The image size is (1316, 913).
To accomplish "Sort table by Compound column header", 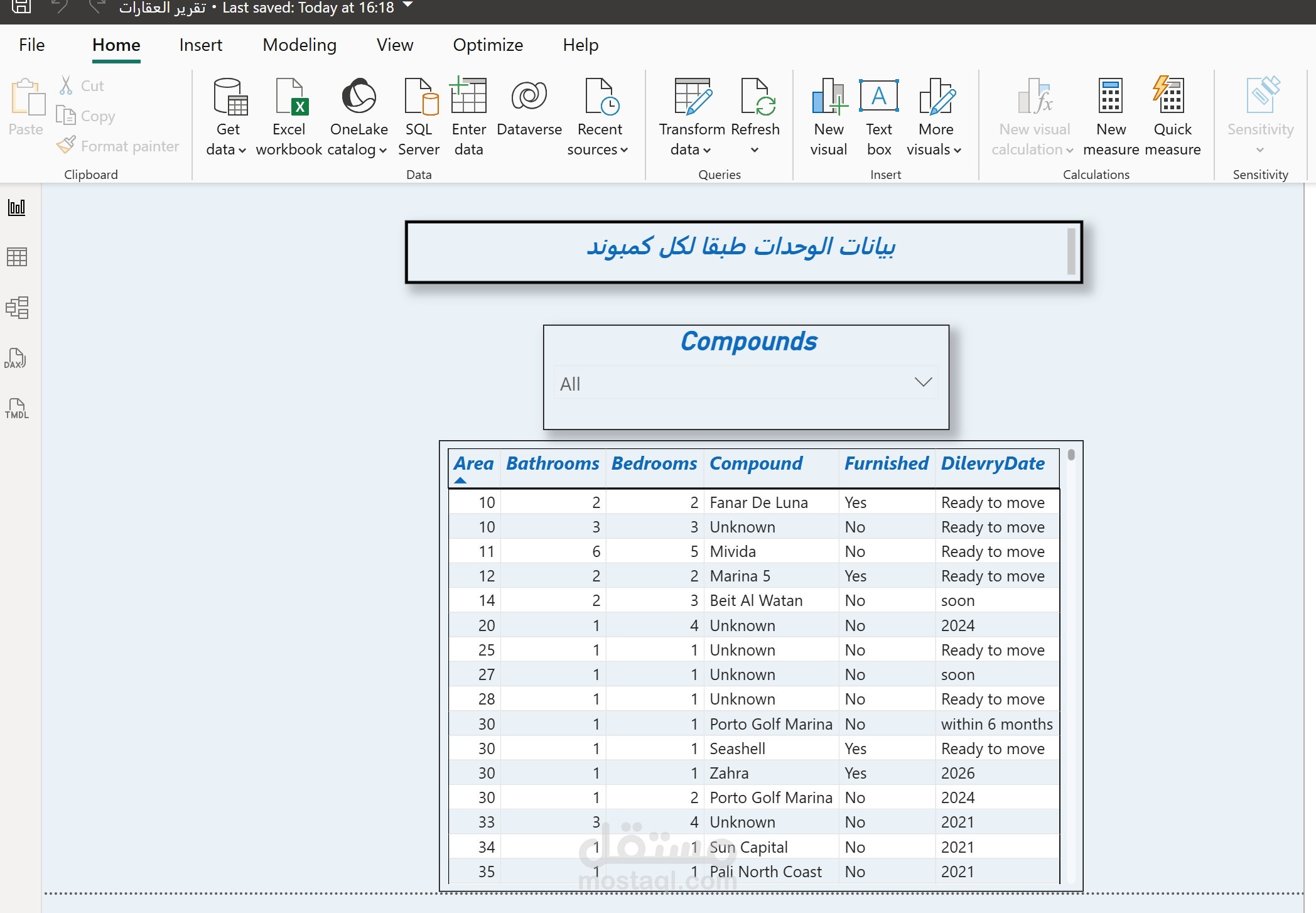I will (x=756, y=464).
